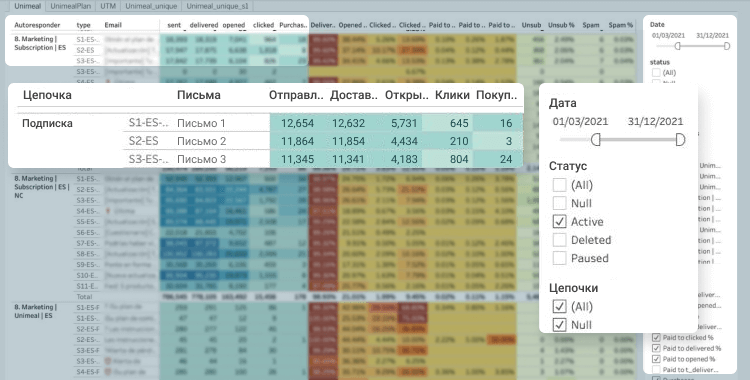Select the Письмо 3 row

point(201,159)
